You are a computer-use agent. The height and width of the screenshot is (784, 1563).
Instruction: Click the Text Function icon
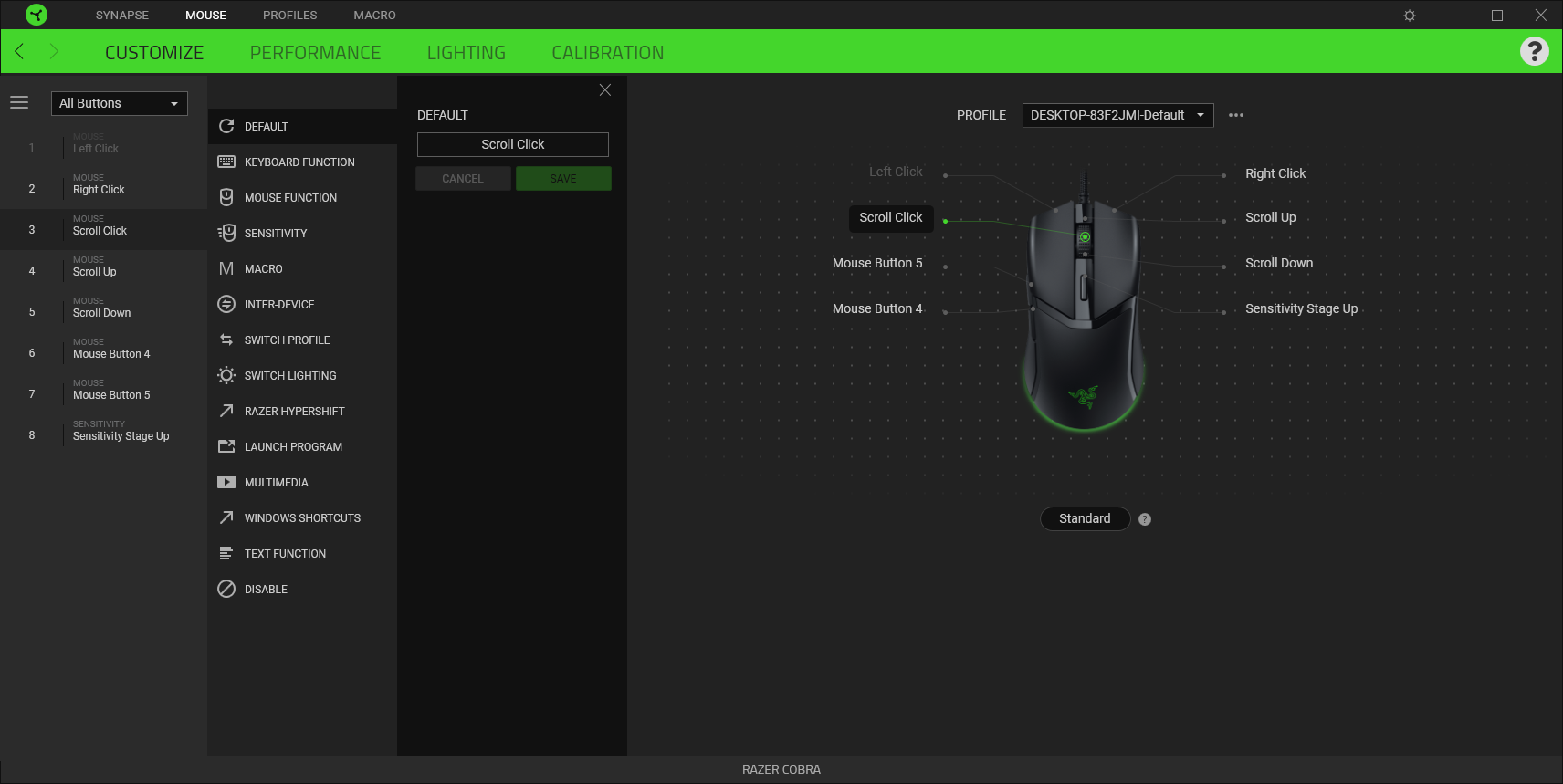click(226, 553)
